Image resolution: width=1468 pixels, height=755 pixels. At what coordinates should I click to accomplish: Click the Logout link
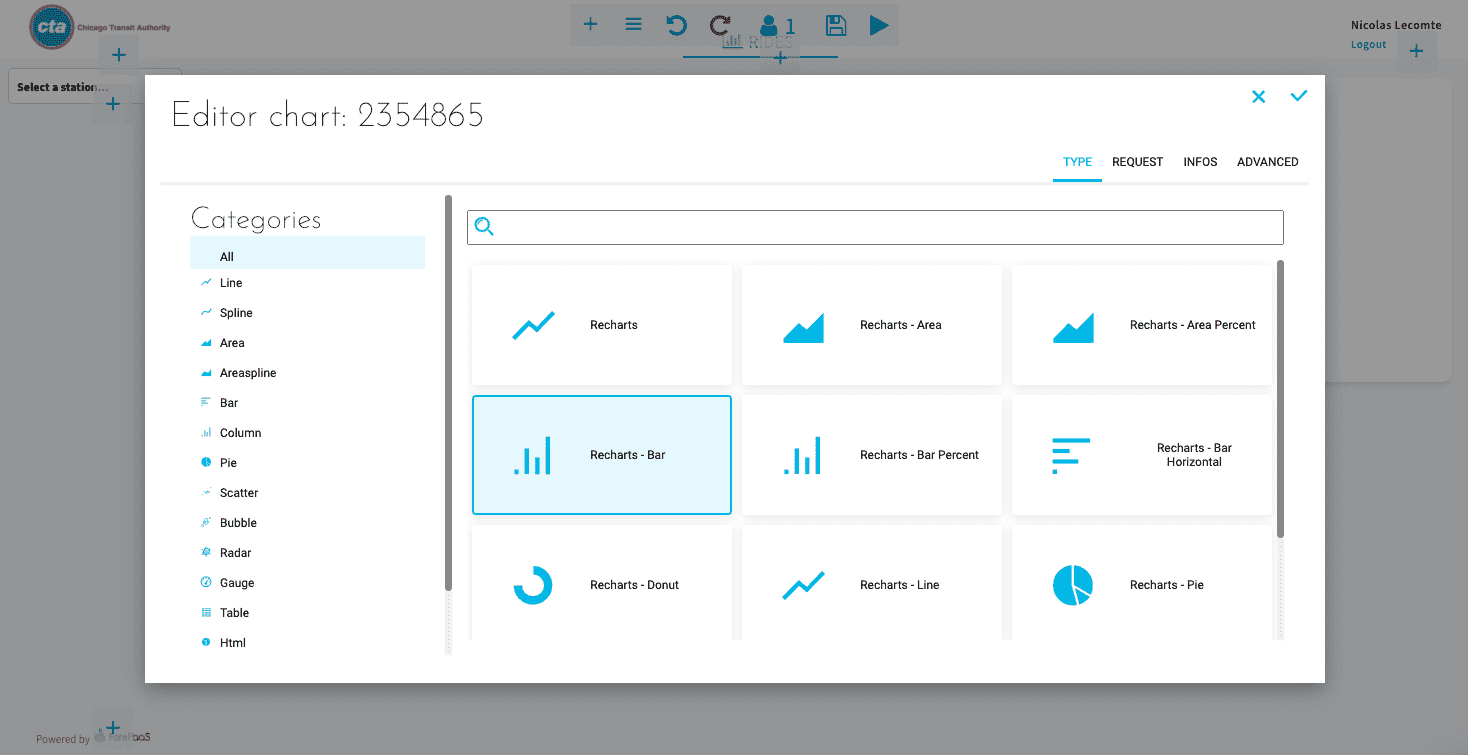click(x=1368, y=45)
